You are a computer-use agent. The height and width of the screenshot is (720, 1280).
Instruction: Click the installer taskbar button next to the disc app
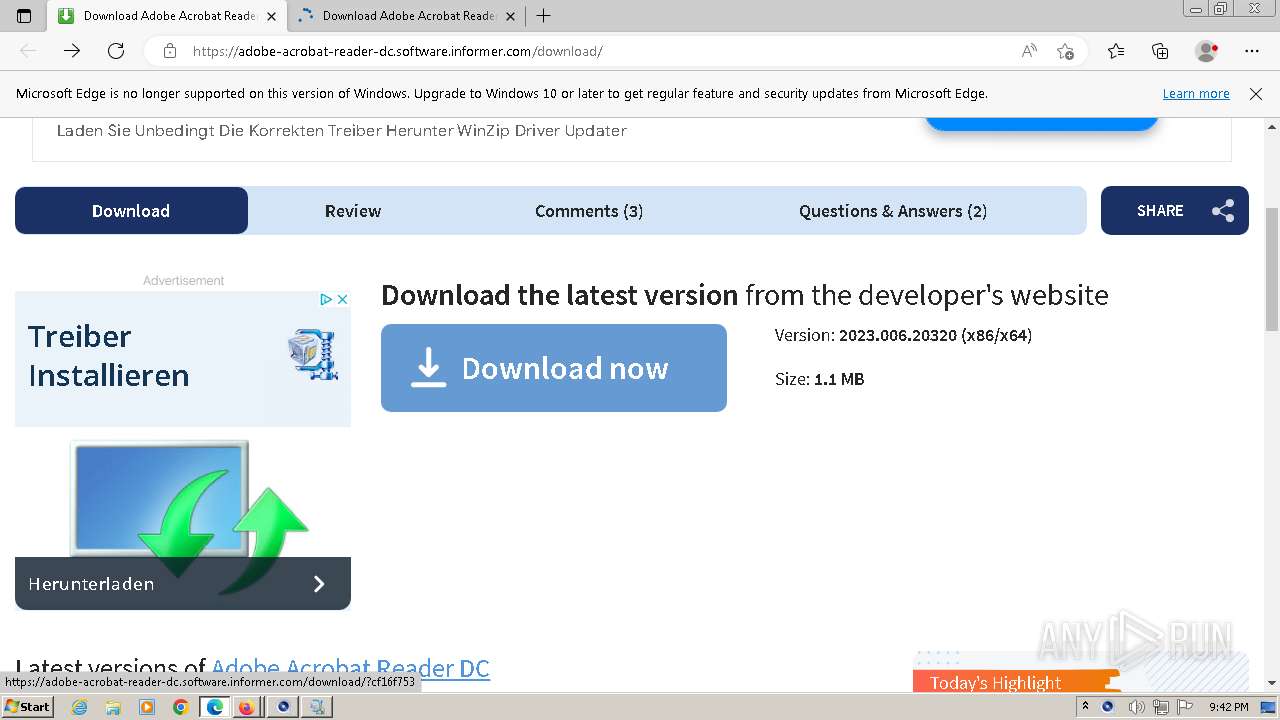click(x=317, y=707)
